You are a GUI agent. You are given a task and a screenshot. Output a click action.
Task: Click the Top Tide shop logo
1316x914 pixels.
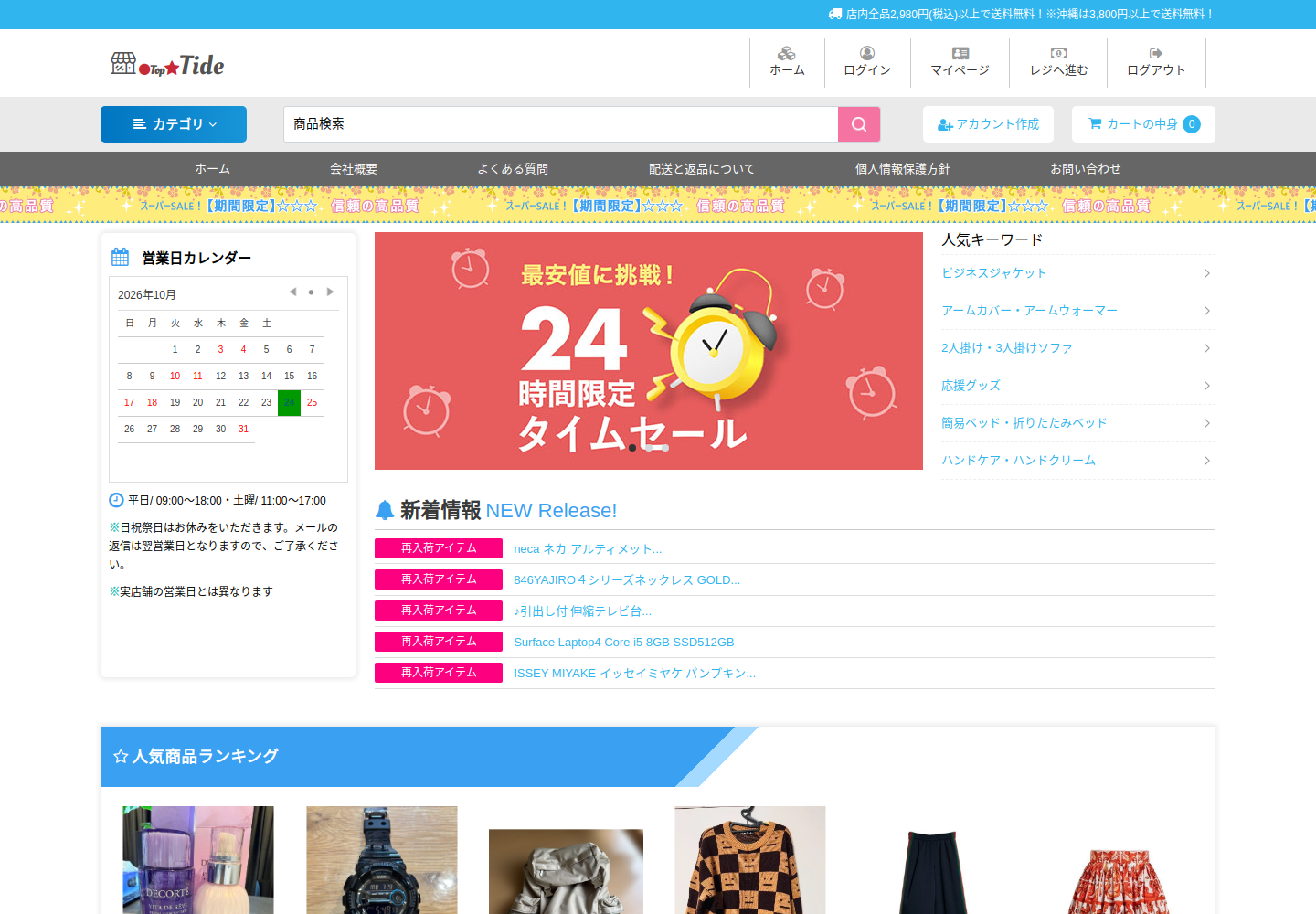167,64
